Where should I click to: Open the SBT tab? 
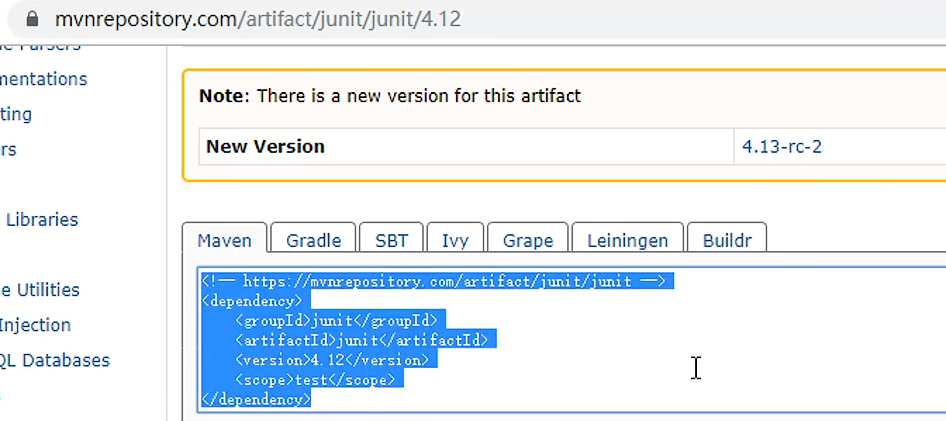(391, 240)
